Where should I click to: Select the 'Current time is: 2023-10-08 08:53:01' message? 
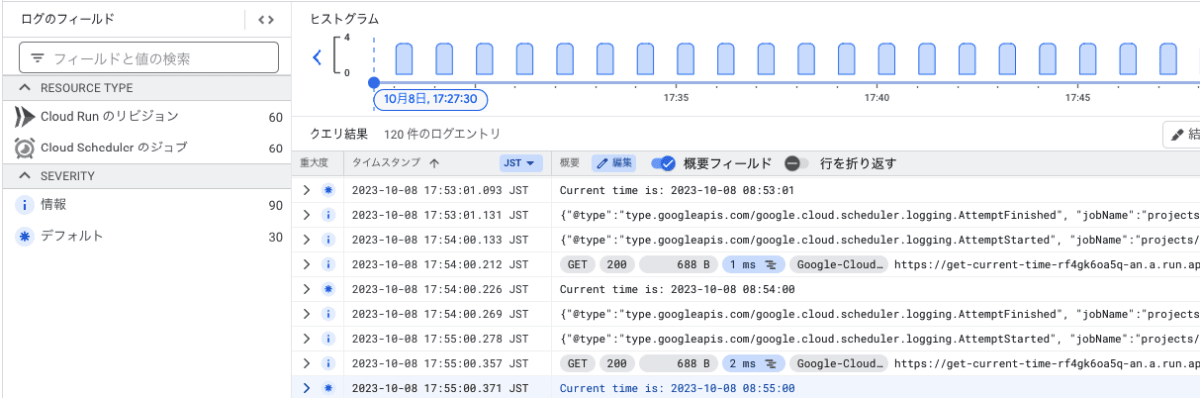tap(677, 189)
